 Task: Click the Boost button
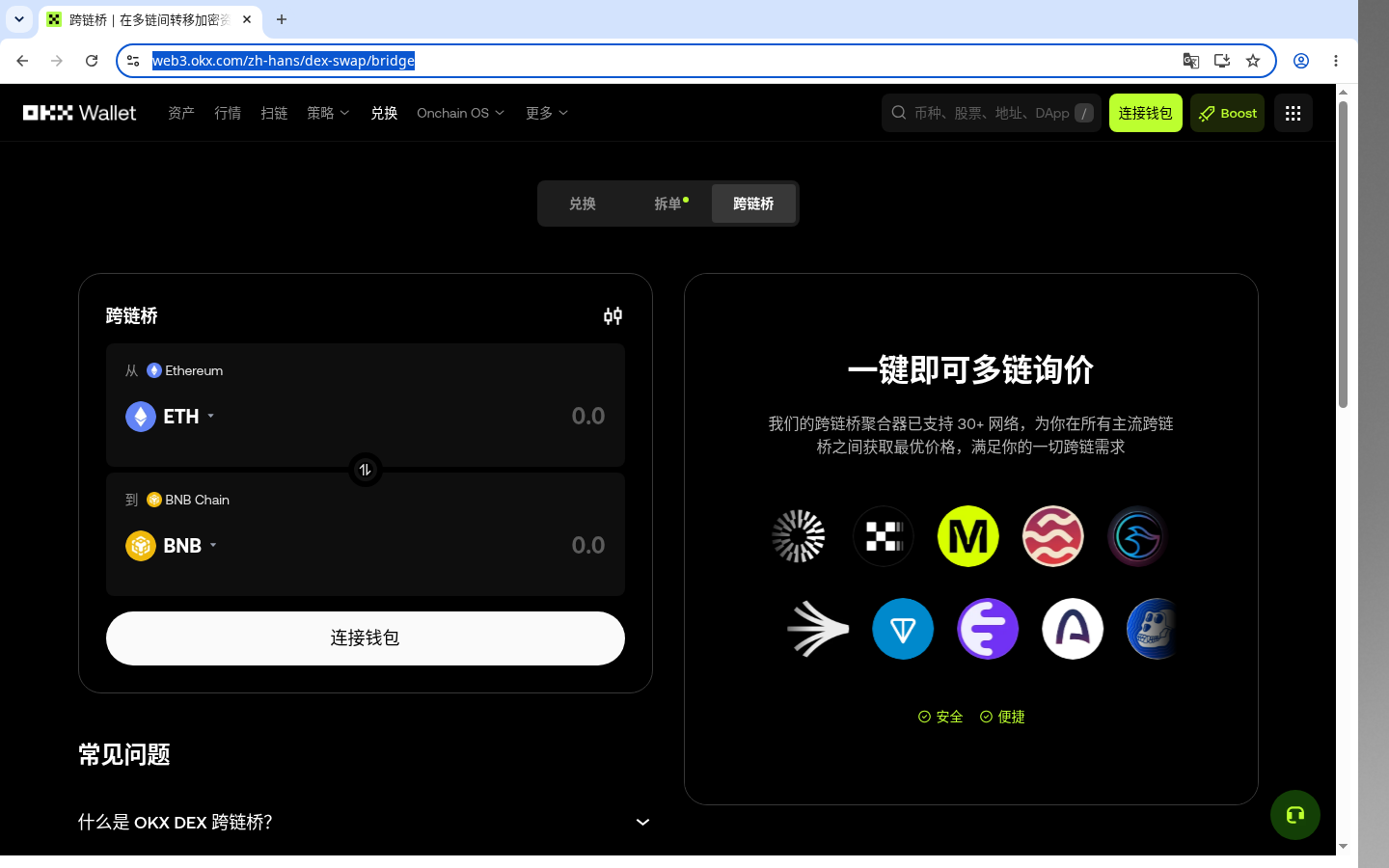click(x=1227, y=113)
